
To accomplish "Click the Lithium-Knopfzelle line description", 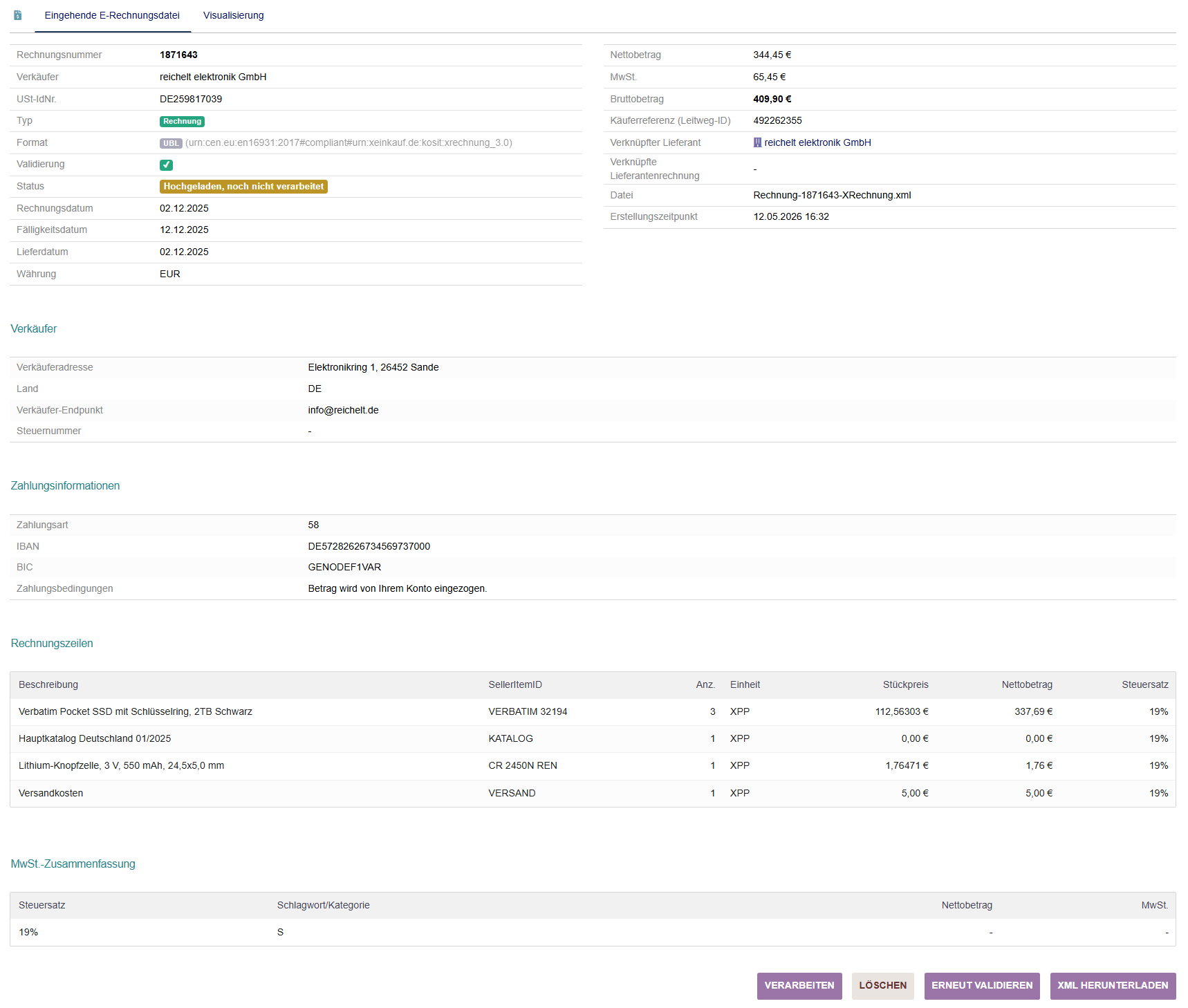I will (x=121, y=766).
